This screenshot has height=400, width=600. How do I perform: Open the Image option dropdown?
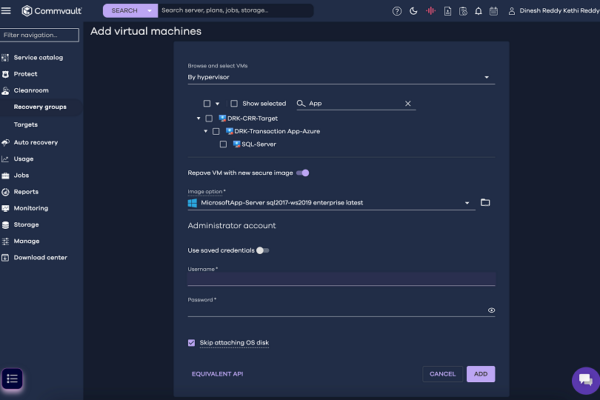click(x=331, y=203)
